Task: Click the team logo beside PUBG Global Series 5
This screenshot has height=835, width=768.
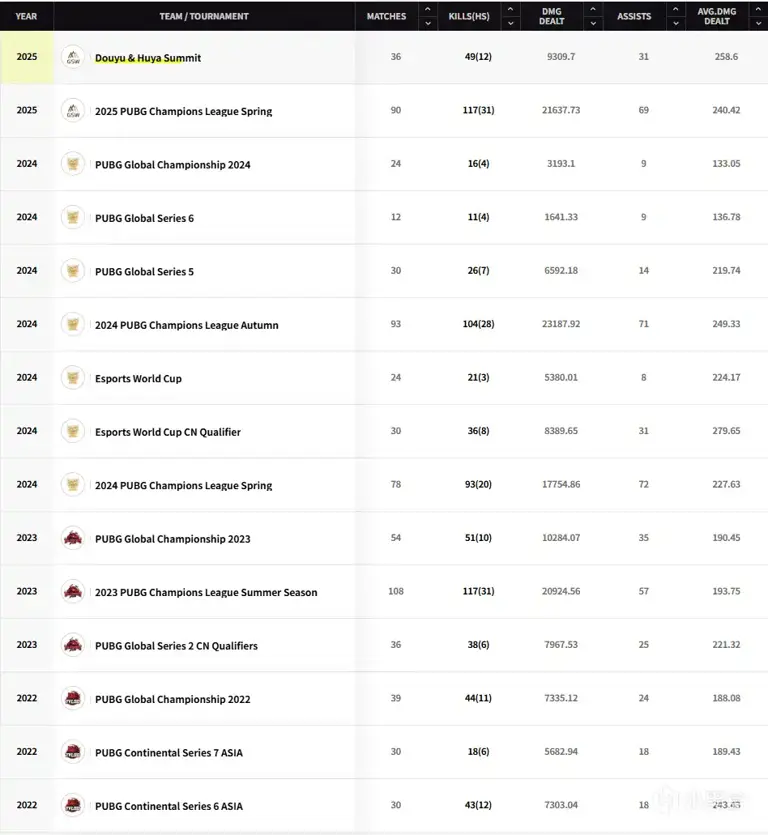Action: pos(73,271)
